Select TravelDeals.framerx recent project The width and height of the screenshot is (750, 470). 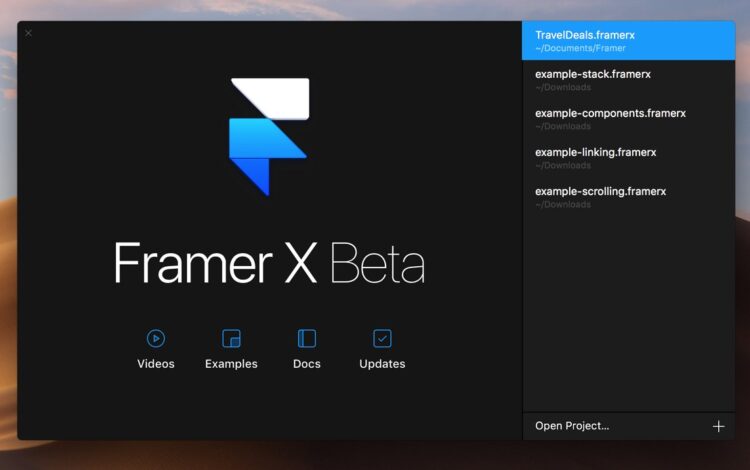point(629,41)
